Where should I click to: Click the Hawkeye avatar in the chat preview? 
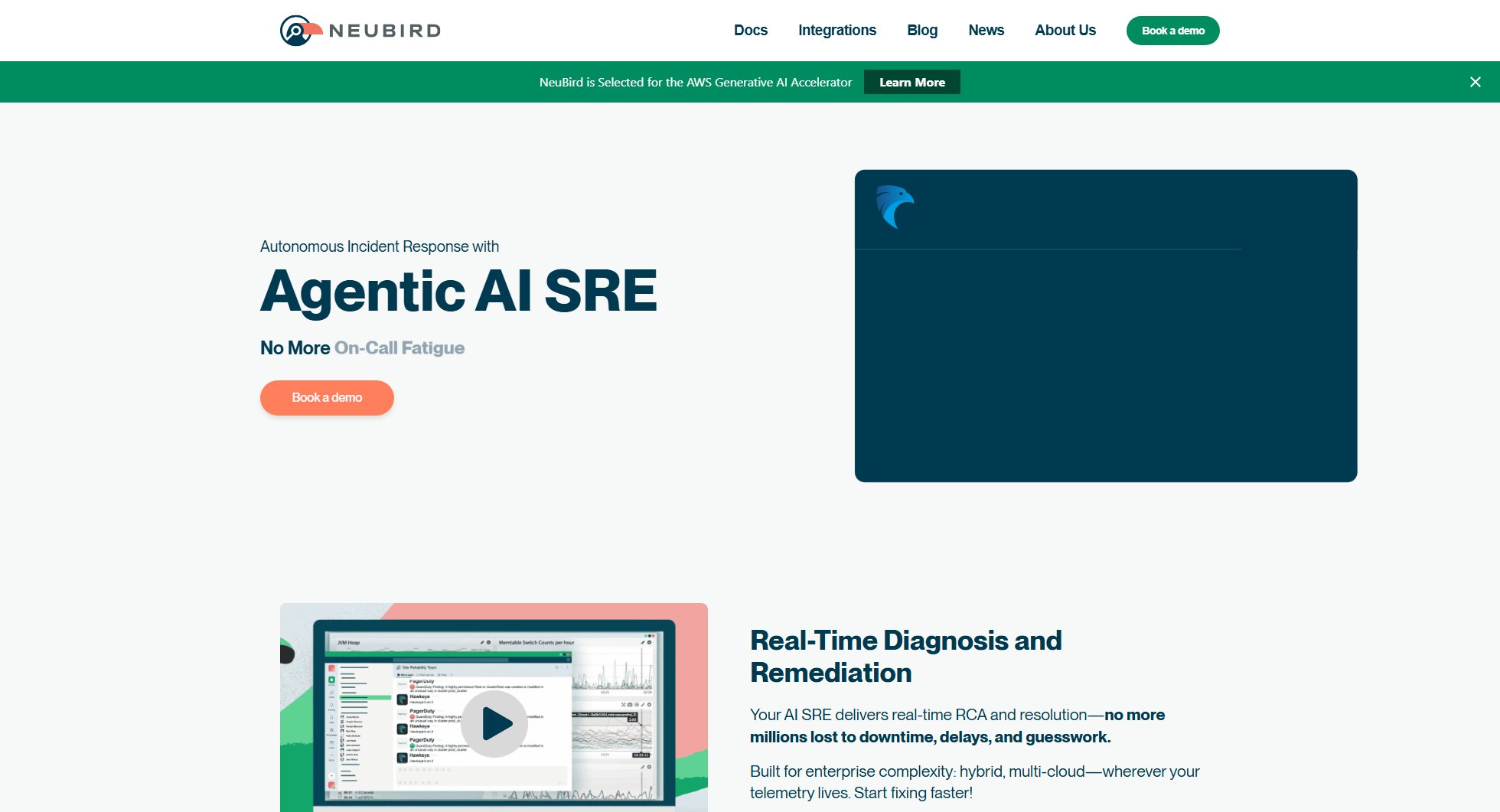pos(403,700)
